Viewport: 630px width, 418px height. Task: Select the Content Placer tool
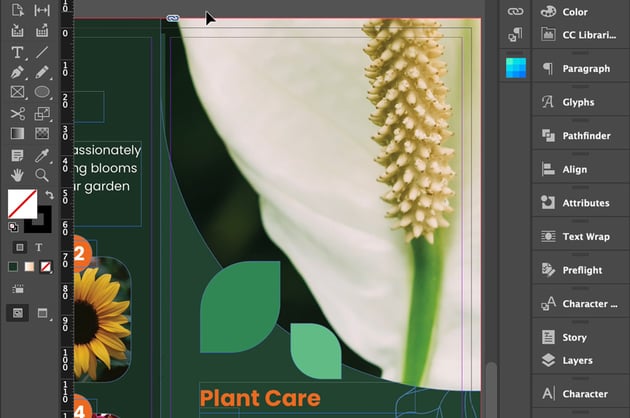(42, 31)
